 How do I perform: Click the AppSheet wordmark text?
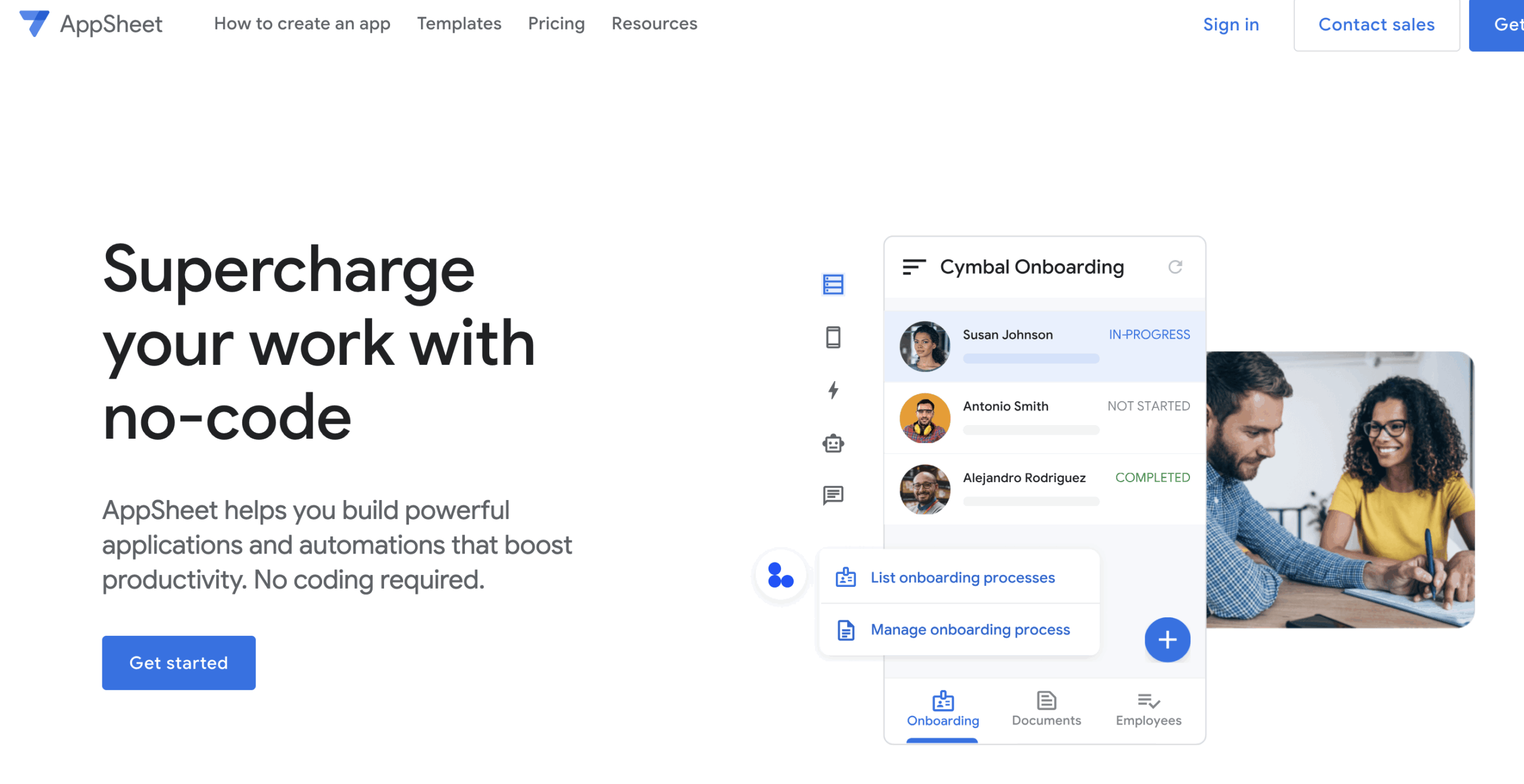[111, 24]
